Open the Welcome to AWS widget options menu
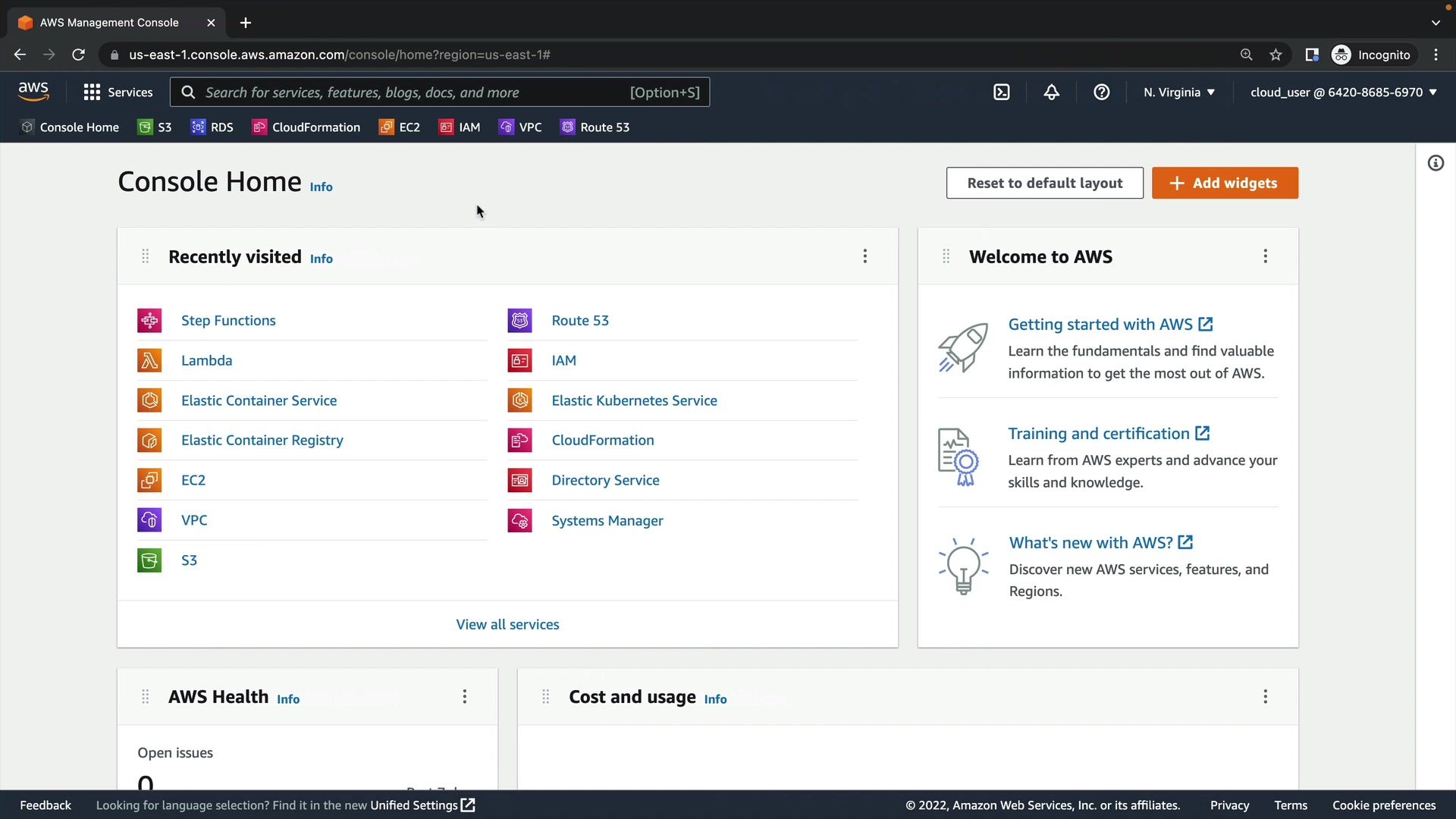The width and height of the screenshot is (1456, 819). 1265,256
